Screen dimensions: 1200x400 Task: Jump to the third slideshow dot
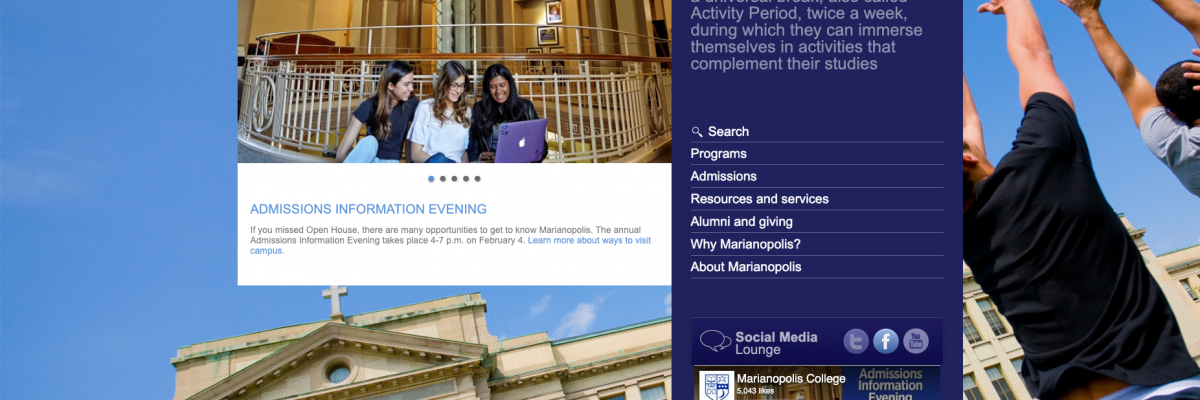tap(454, 179)
